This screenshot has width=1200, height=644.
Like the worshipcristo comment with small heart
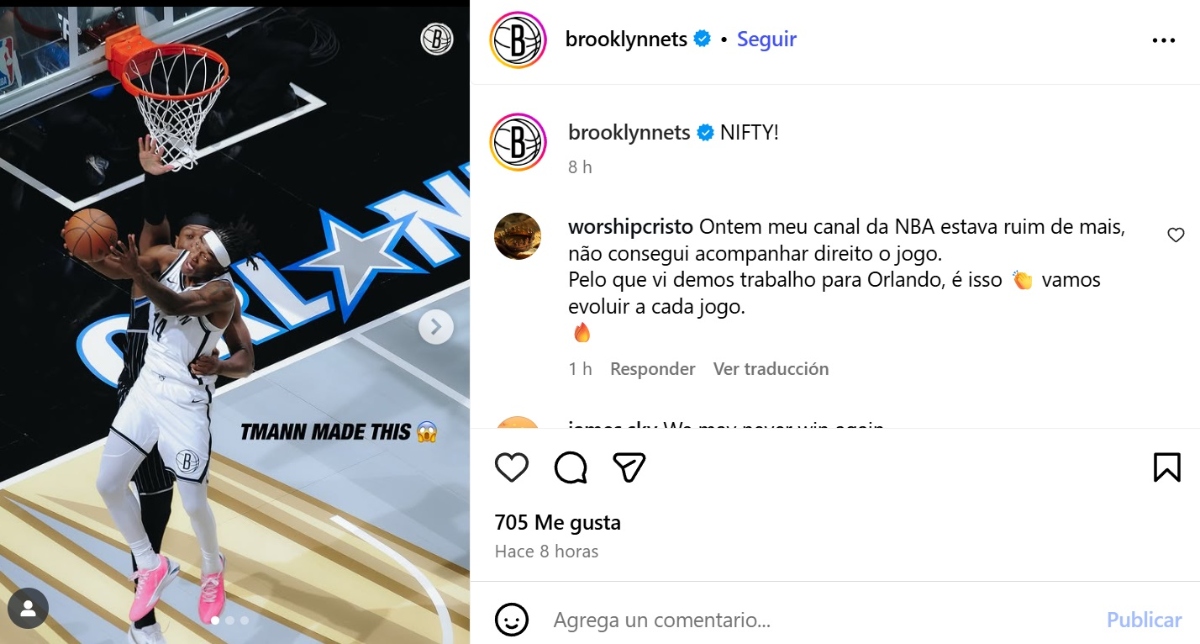1176,235
